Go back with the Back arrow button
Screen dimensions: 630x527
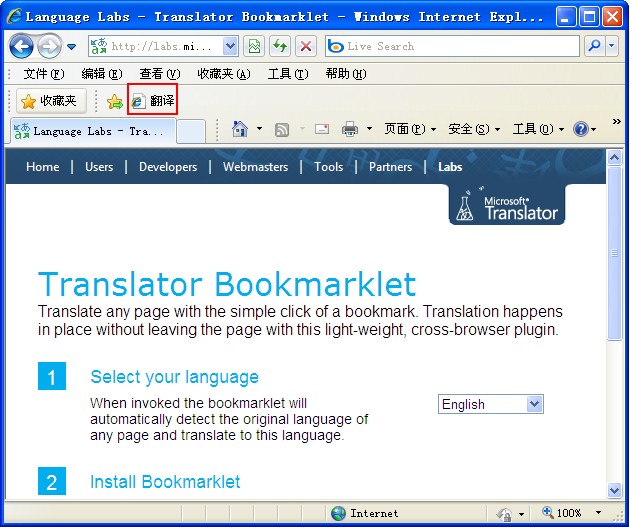click(x=21, y=46)
